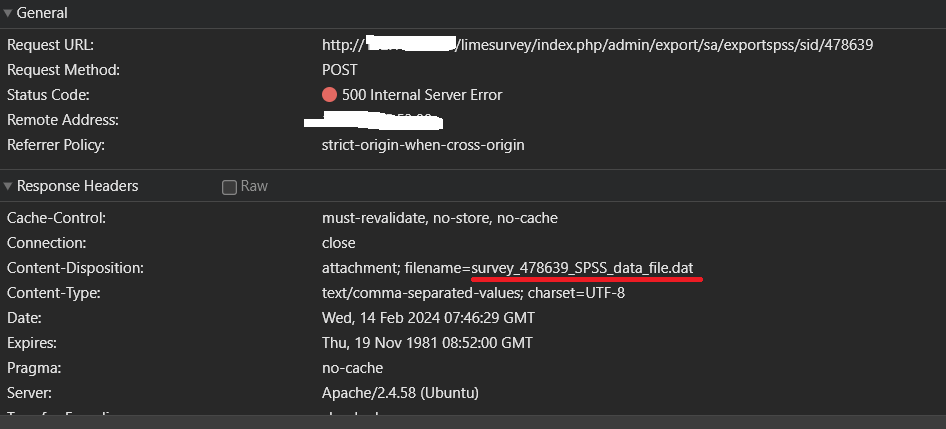This screenshot has height=429, width=946.
Task: Click the red status code indicator dot
Action: tap(329, 95)
